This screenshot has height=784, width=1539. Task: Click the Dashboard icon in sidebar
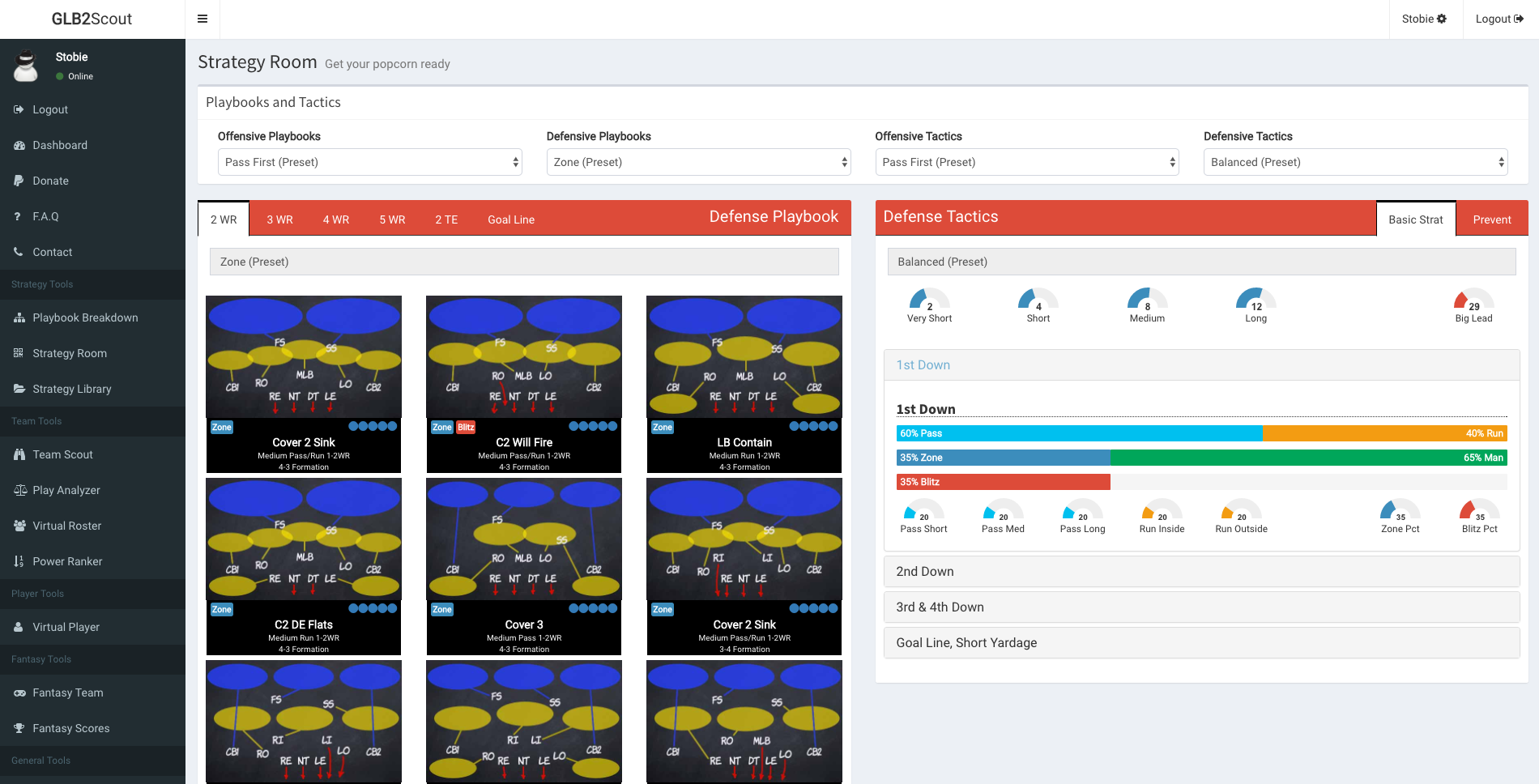[x=19, y=146]
